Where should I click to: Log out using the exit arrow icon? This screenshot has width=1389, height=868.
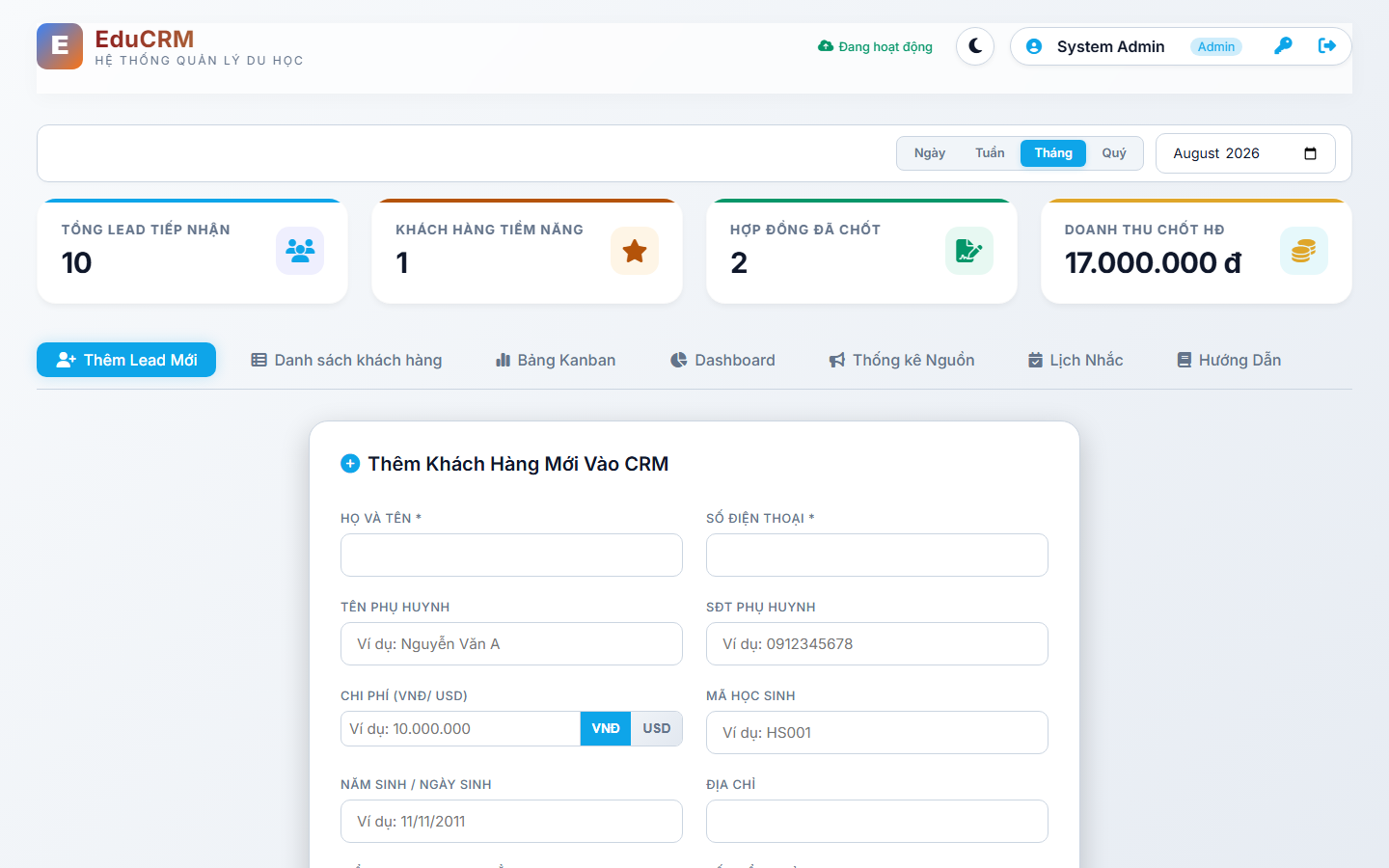tap(1327, 46)
